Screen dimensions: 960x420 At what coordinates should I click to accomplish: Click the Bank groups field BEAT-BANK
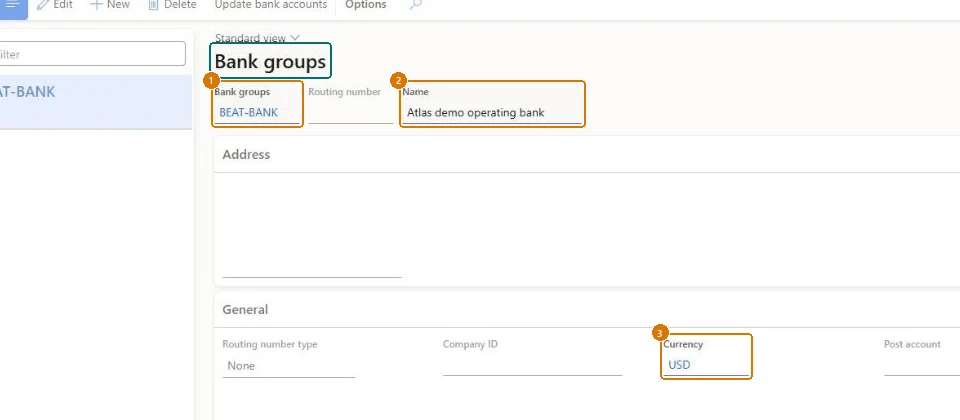click(x=257, y=113)
